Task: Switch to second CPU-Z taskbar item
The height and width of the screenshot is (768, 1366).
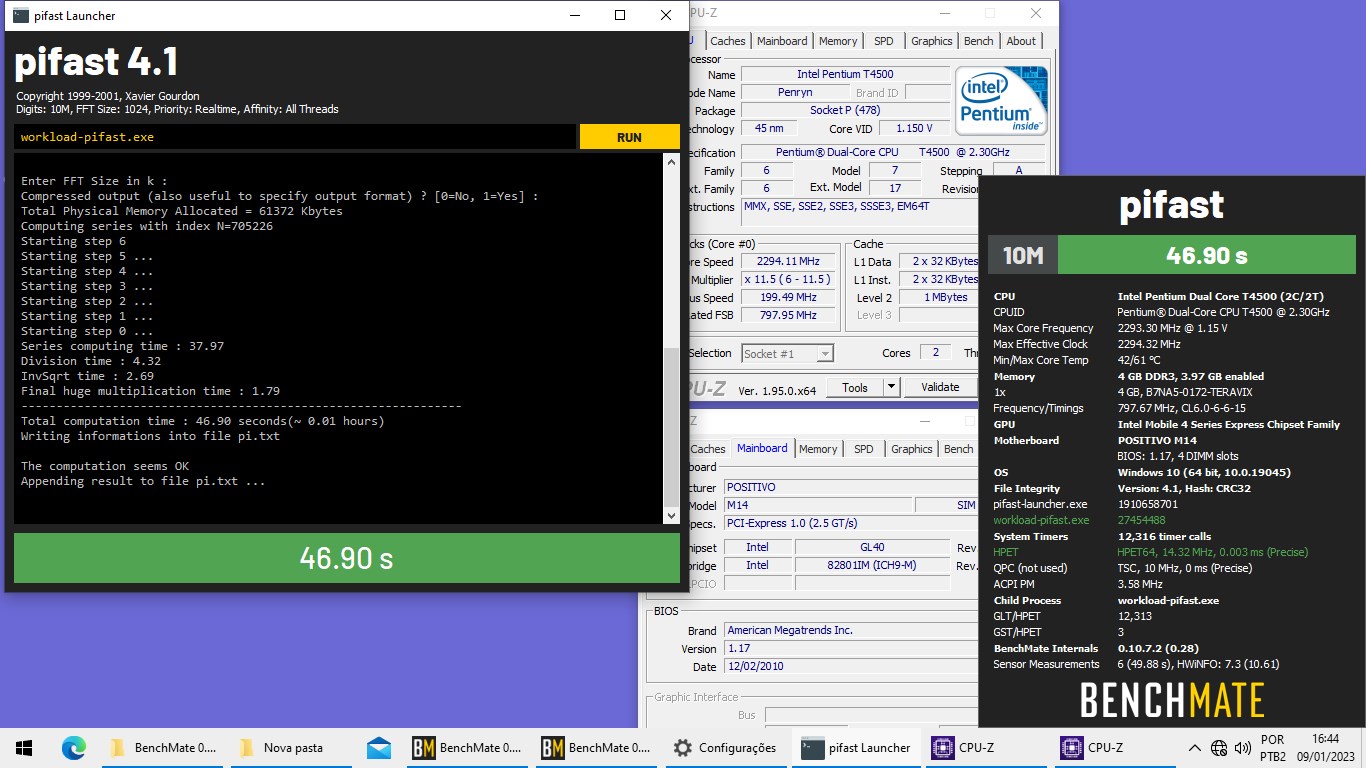Action: [1114, 748]
